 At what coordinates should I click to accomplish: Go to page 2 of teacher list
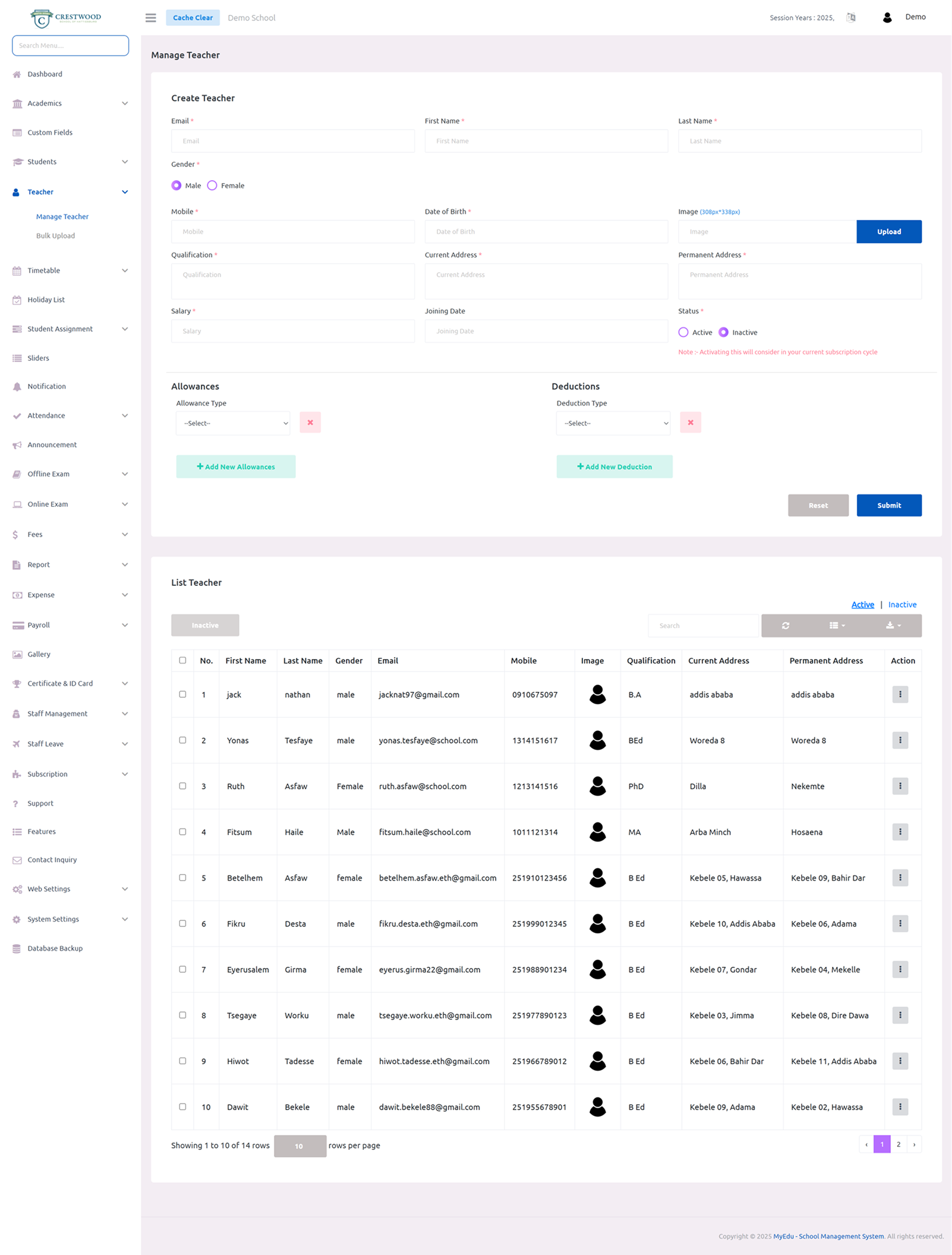(x=898, y=1144)
